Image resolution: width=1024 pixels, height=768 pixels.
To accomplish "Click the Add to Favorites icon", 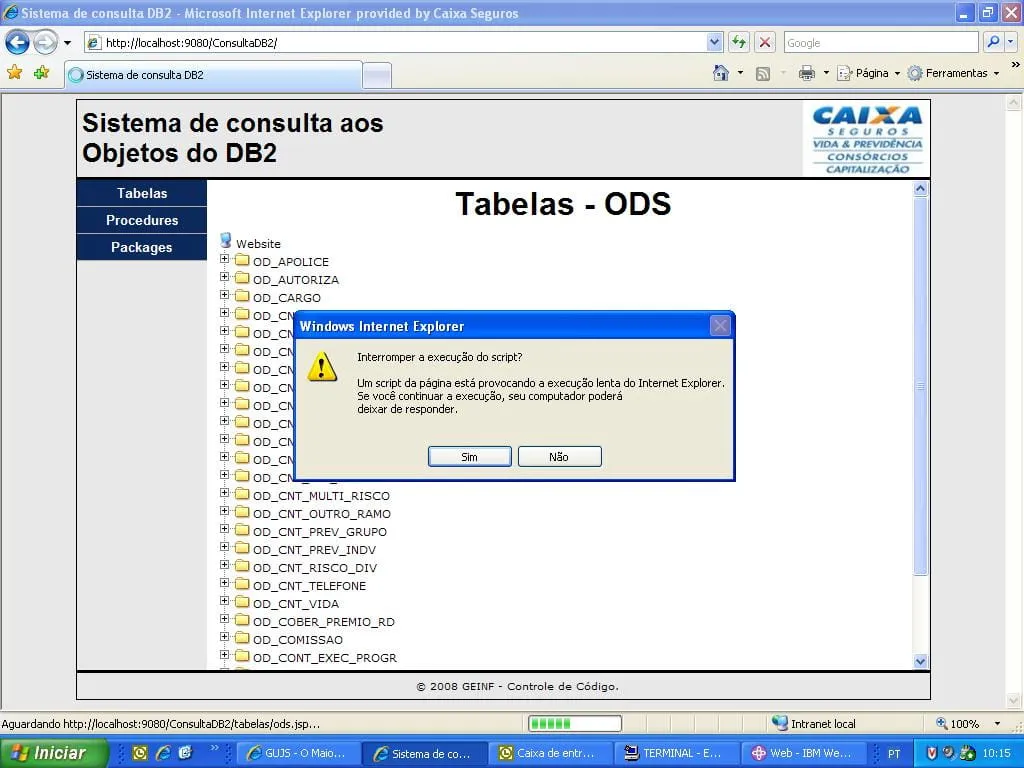I will 42,72.
